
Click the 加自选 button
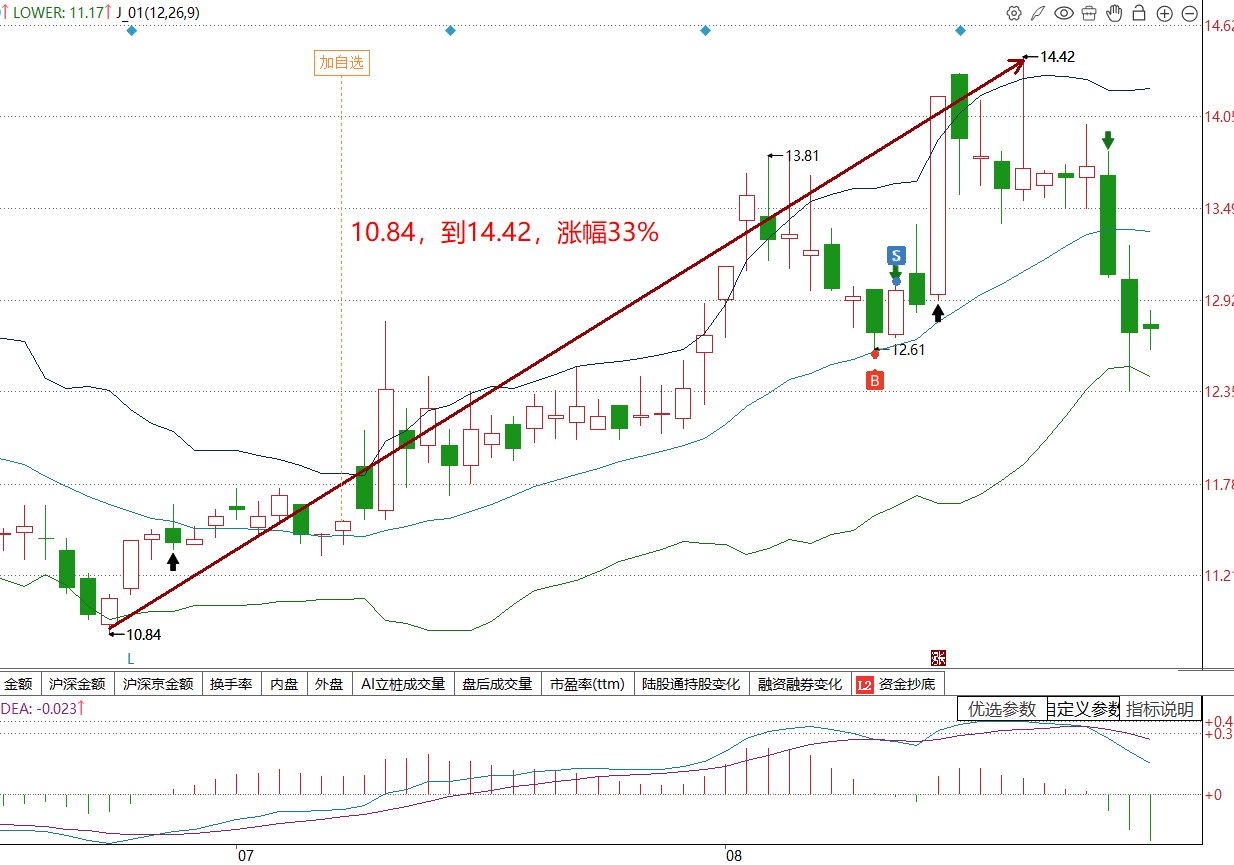click(x=342, y=62)
